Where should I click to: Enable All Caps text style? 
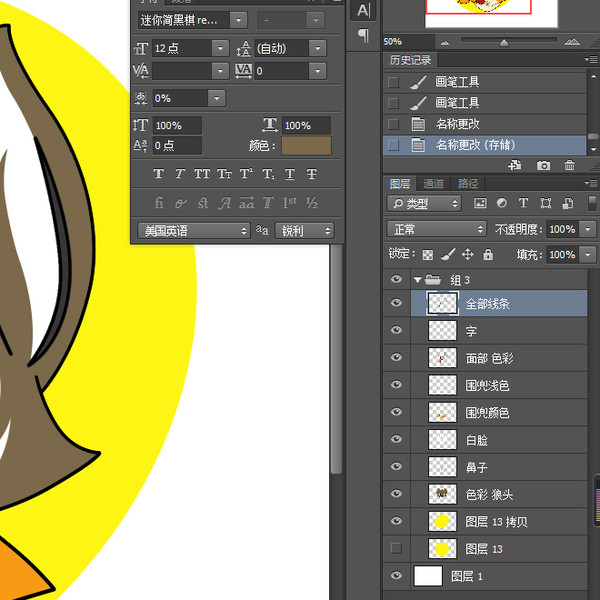coord(202,174)
